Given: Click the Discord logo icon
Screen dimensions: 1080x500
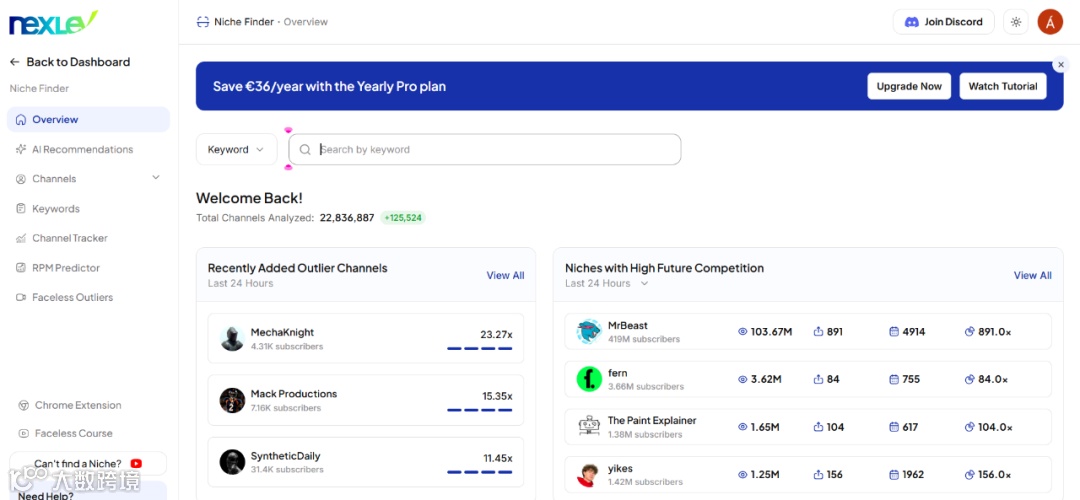Looking at the screenshot, I should click(912, 22).
